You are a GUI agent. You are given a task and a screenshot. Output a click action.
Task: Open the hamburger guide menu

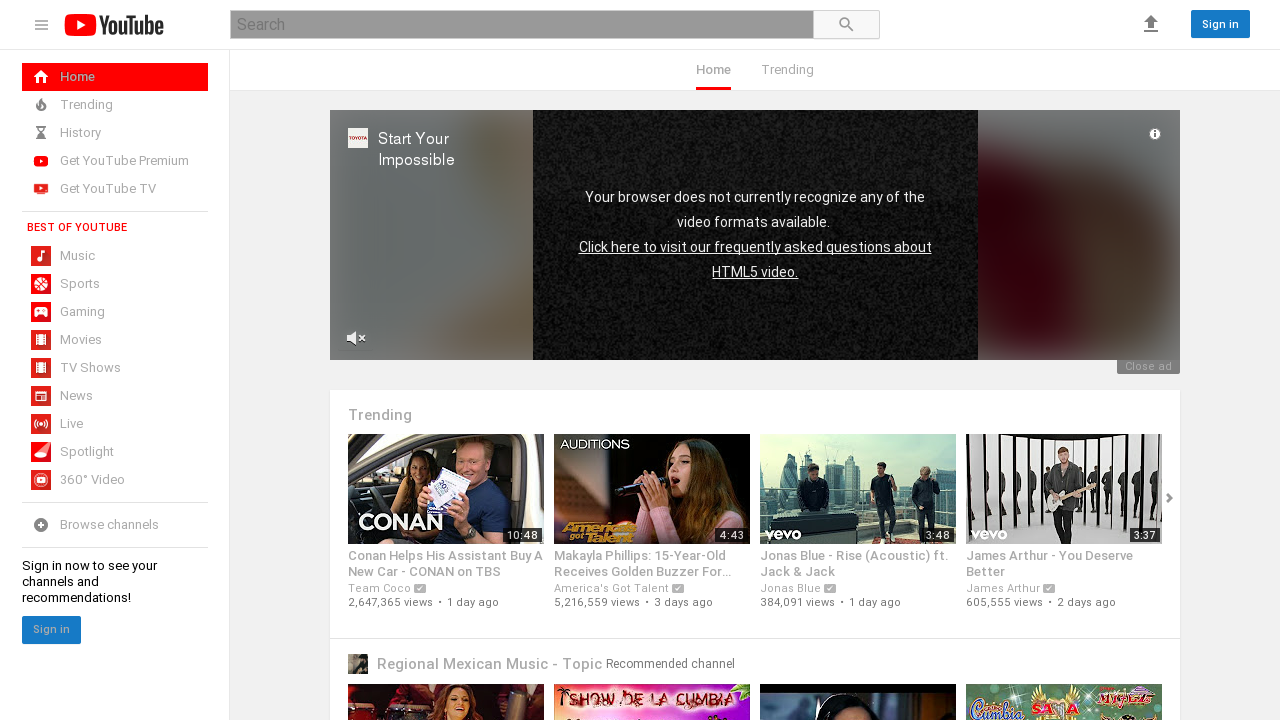click(41, 25)
